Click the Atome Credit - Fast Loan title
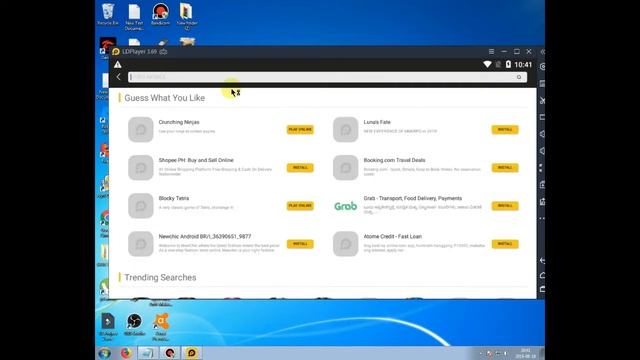 393,236
